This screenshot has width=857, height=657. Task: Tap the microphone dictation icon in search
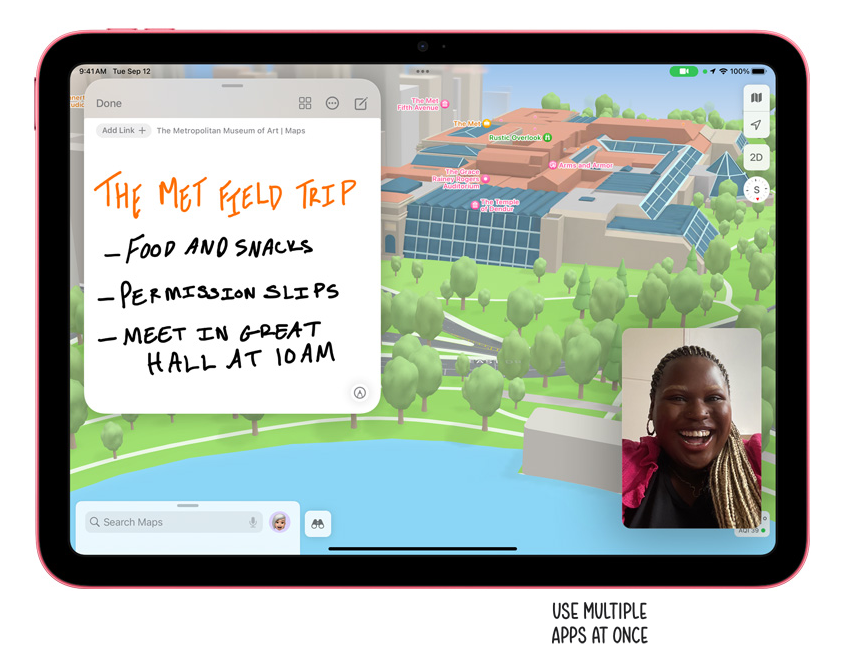(253, 522)
